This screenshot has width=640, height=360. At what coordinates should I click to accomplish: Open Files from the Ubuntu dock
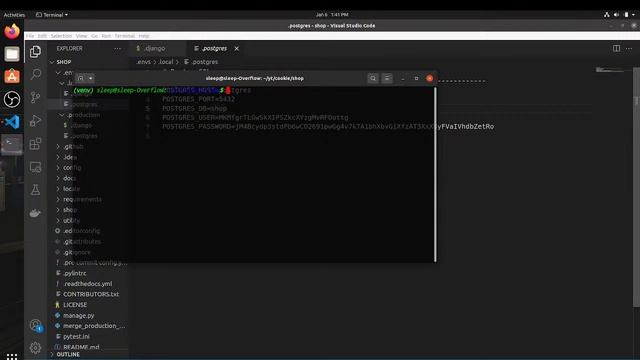pyautogui.click(x=12, y=54)
